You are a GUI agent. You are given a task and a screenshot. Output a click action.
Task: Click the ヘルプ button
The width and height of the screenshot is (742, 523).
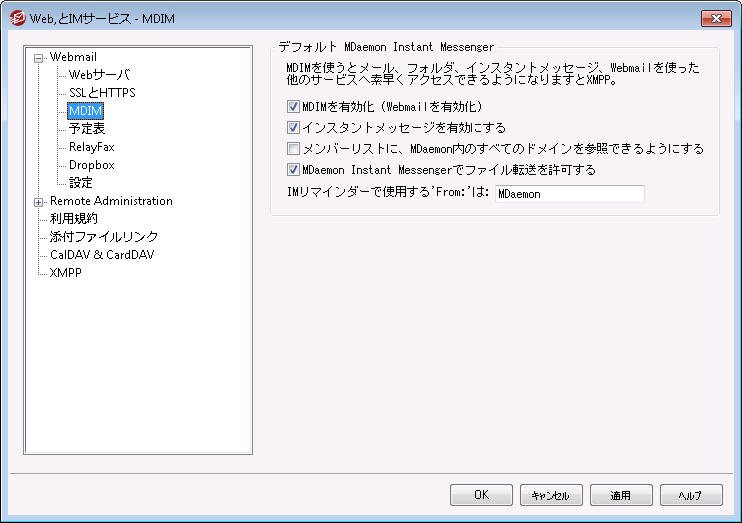tap(691, 495)
